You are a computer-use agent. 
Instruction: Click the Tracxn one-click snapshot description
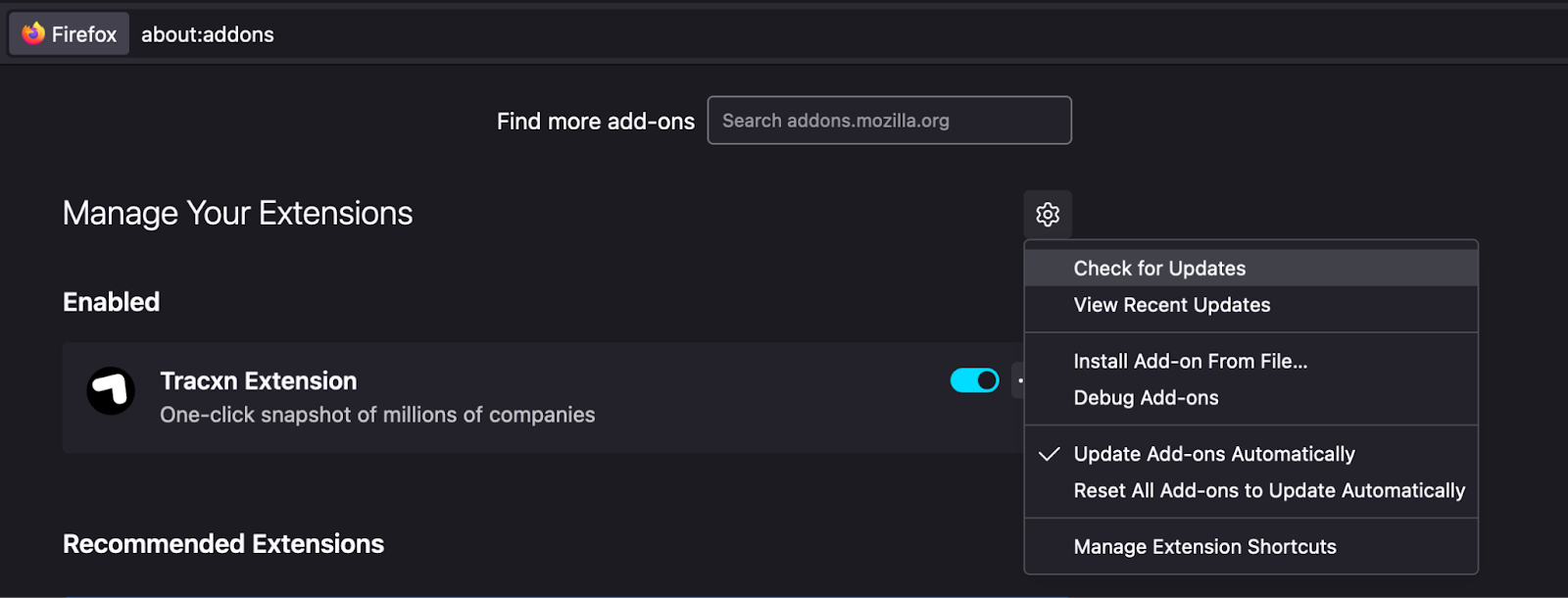point(377,415)
